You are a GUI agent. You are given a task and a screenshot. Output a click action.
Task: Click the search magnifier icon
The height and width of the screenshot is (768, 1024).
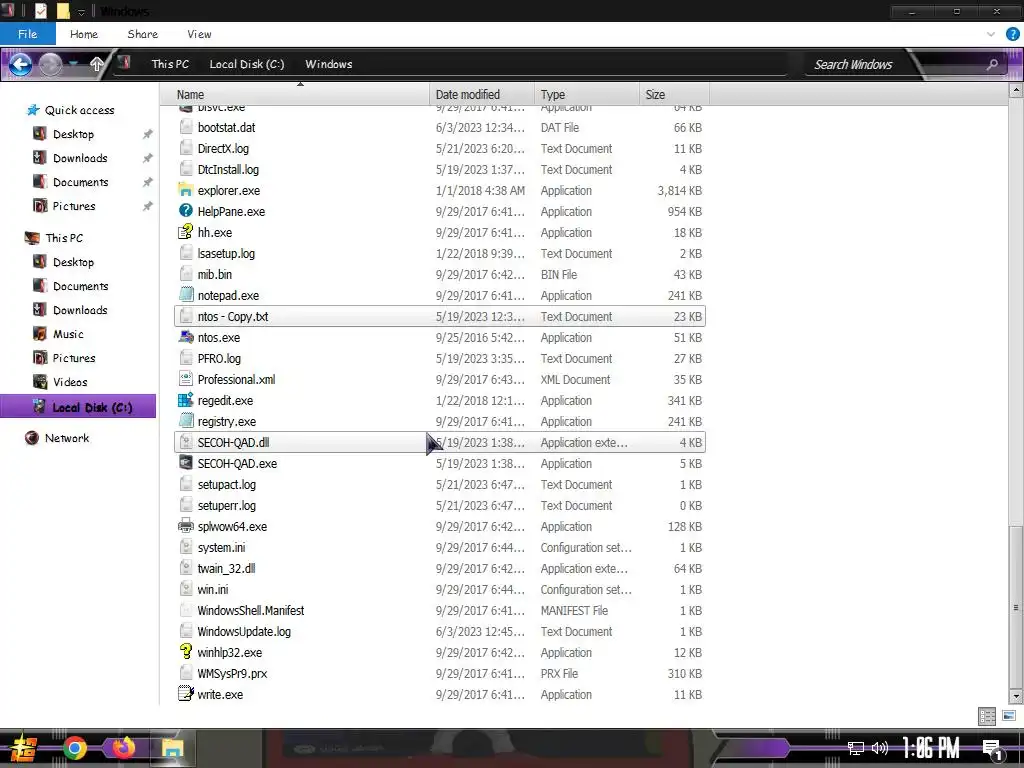tap(992, 64)
